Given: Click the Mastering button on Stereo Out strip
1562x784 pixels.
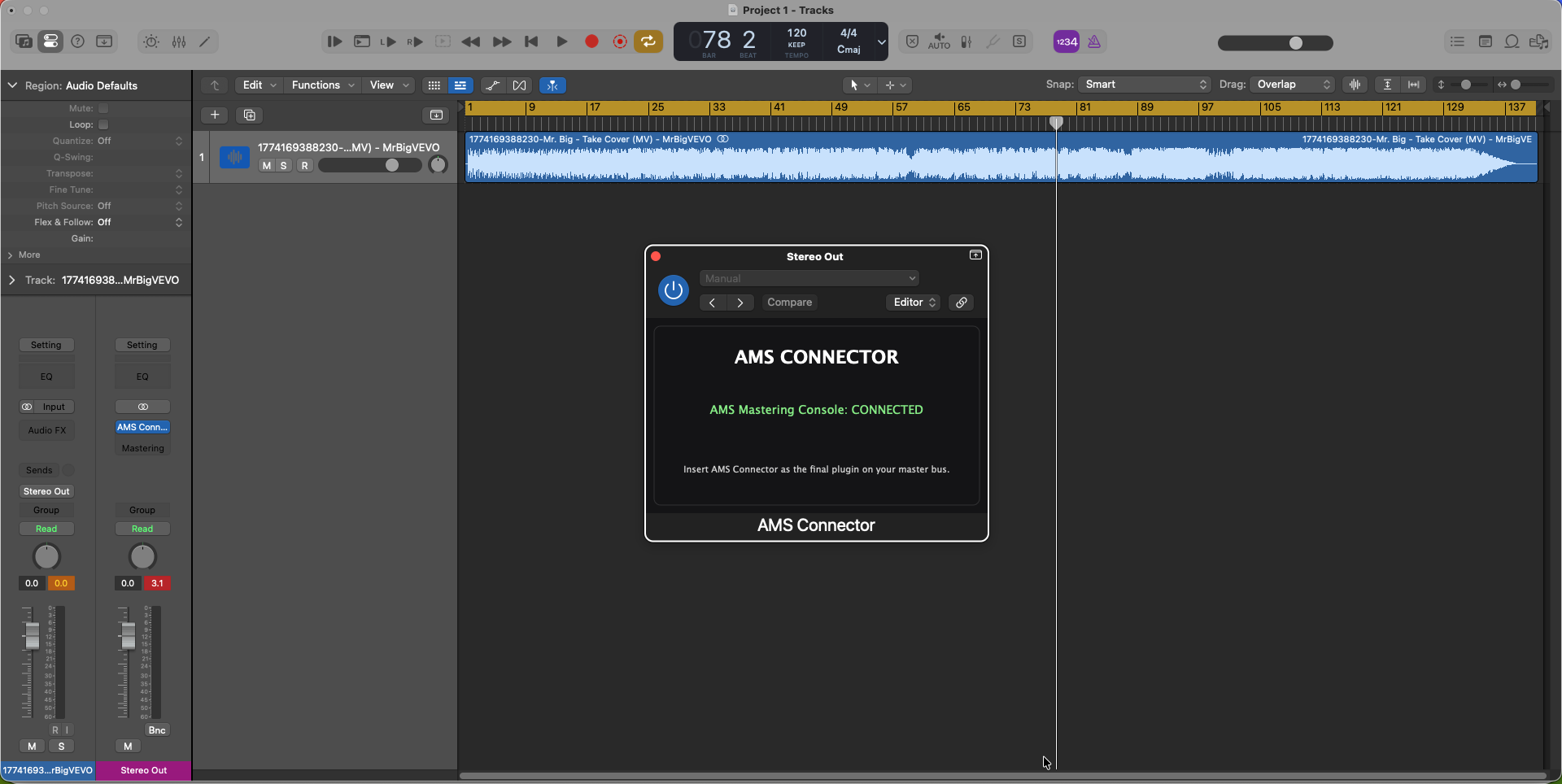Looking at the screenshot, I should 142,448.
